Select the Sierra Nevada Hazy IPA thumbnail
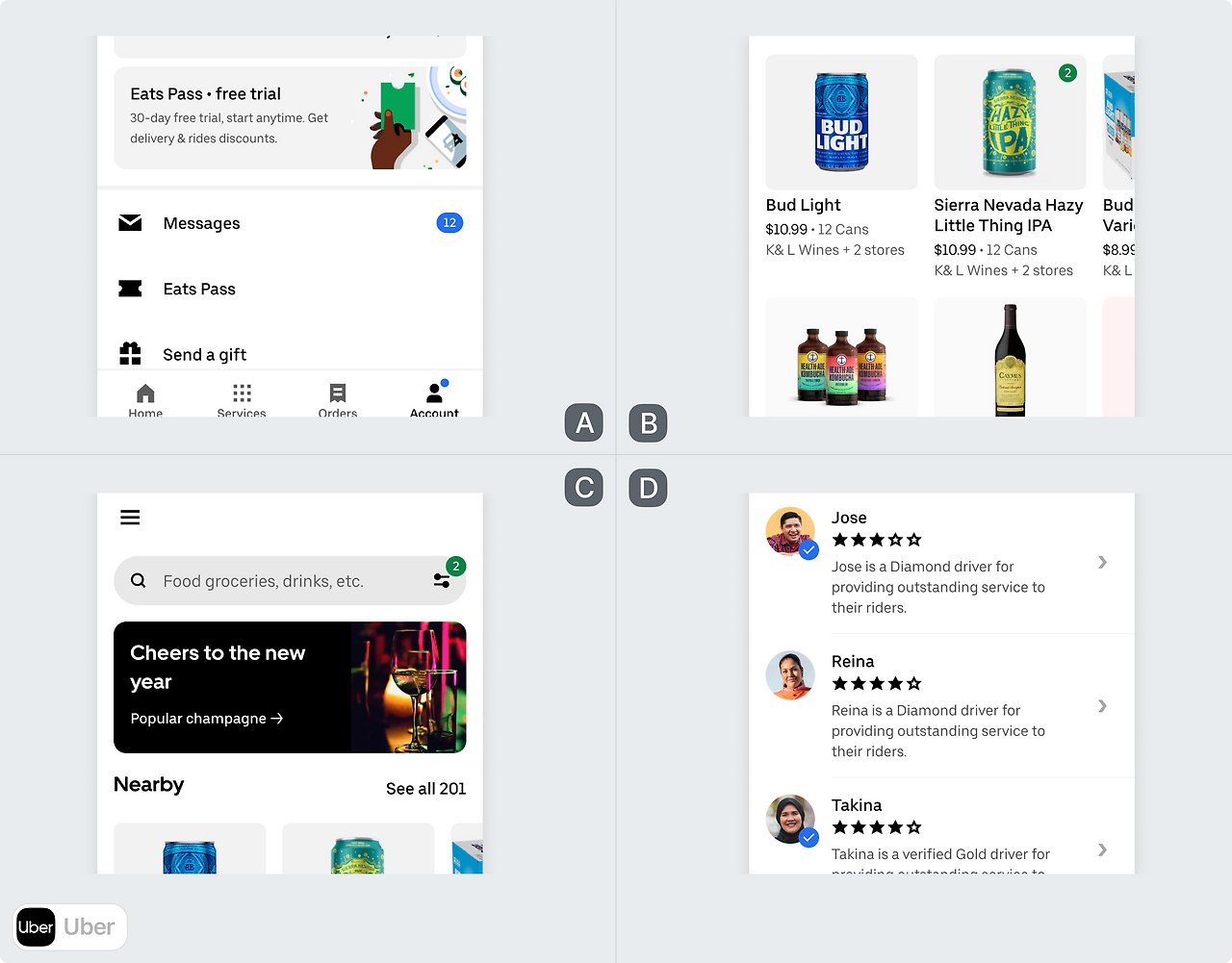 pos(1010,122)
